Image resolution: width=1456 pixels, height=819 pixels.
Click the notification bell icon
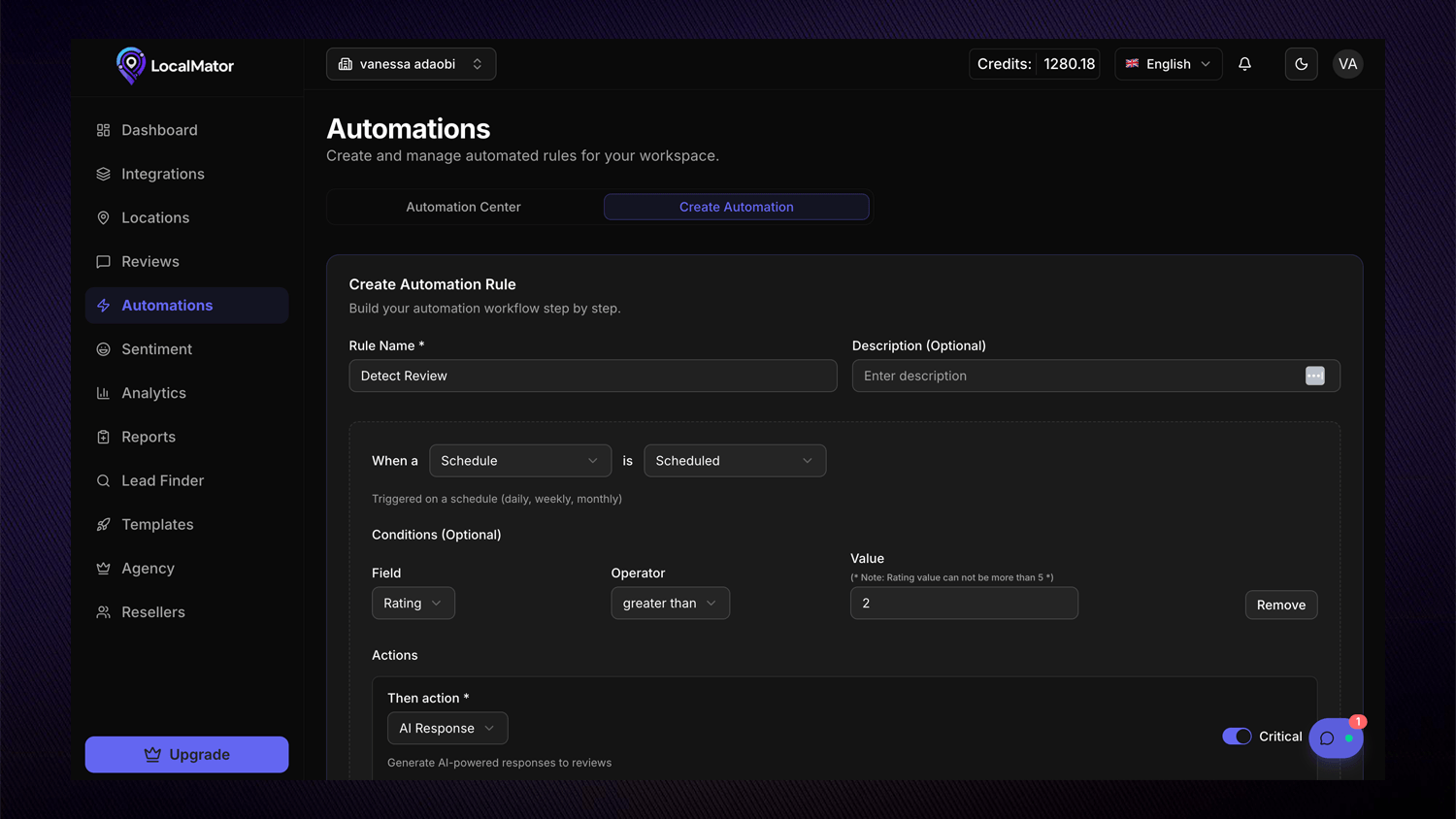click(x=1244, y=64)
